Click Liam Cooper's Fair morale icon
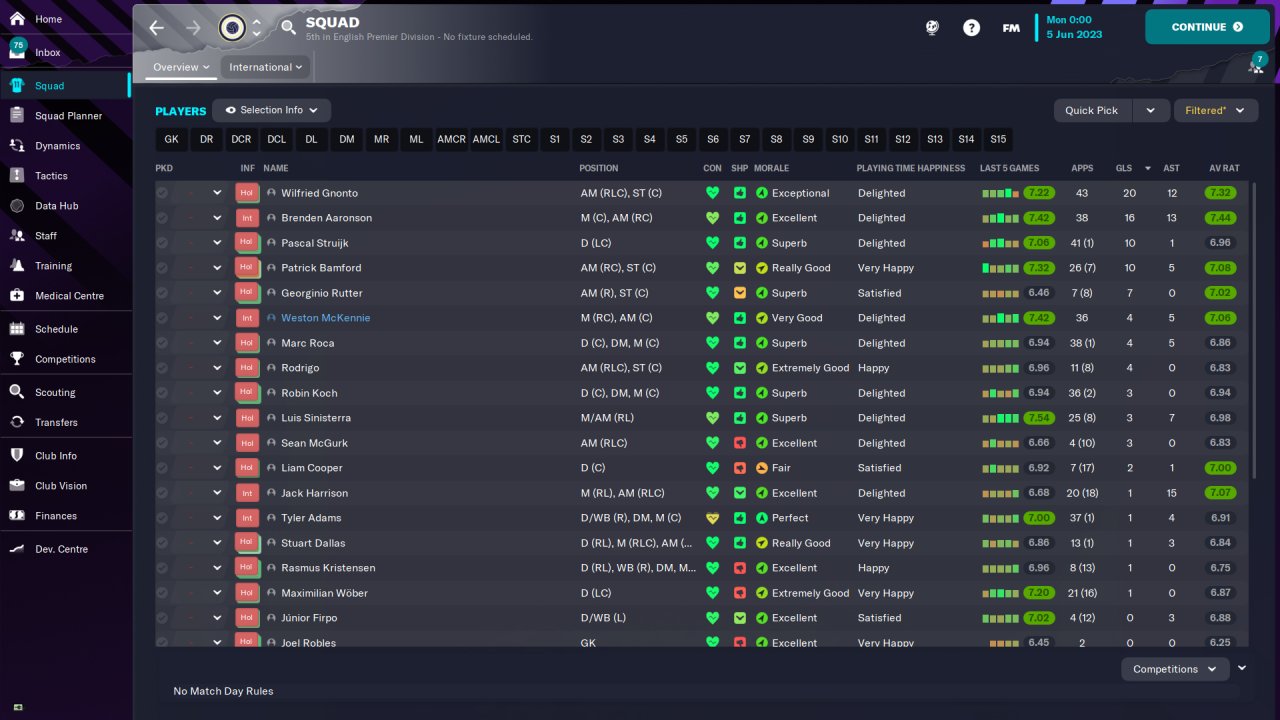 pos(762,468)
